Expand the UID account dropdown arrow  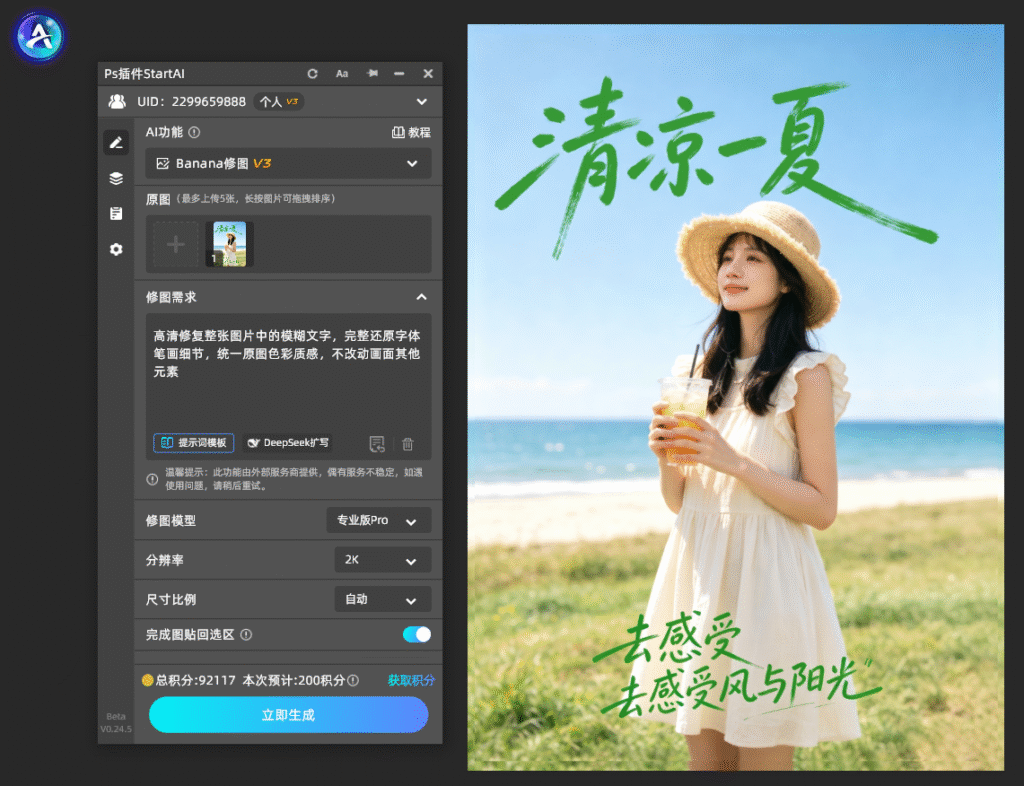click(x=422, y=102)
